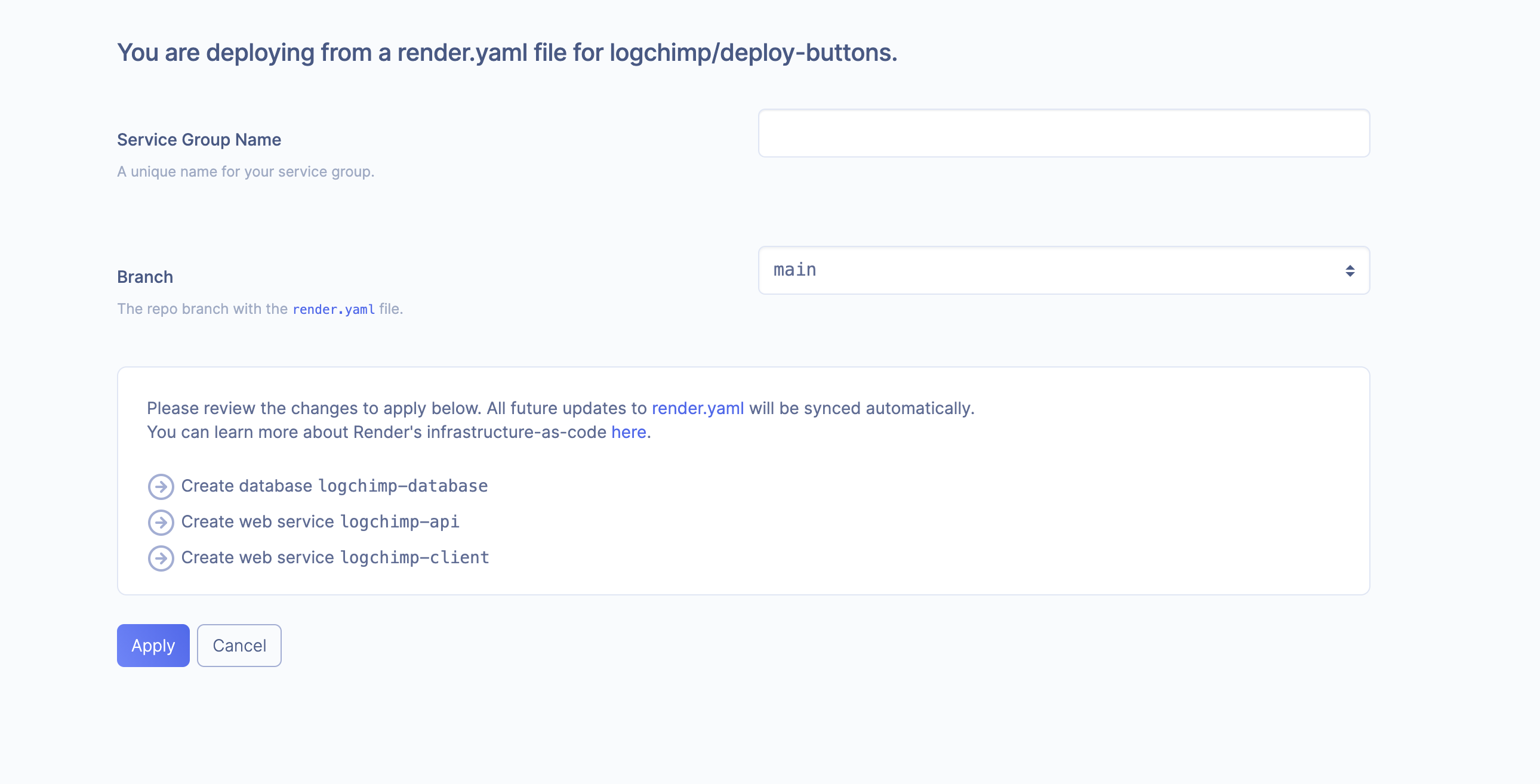1540x784 pixels.
Task: Open the Branch dropdown showing main
Action: tap(1063, 270)
